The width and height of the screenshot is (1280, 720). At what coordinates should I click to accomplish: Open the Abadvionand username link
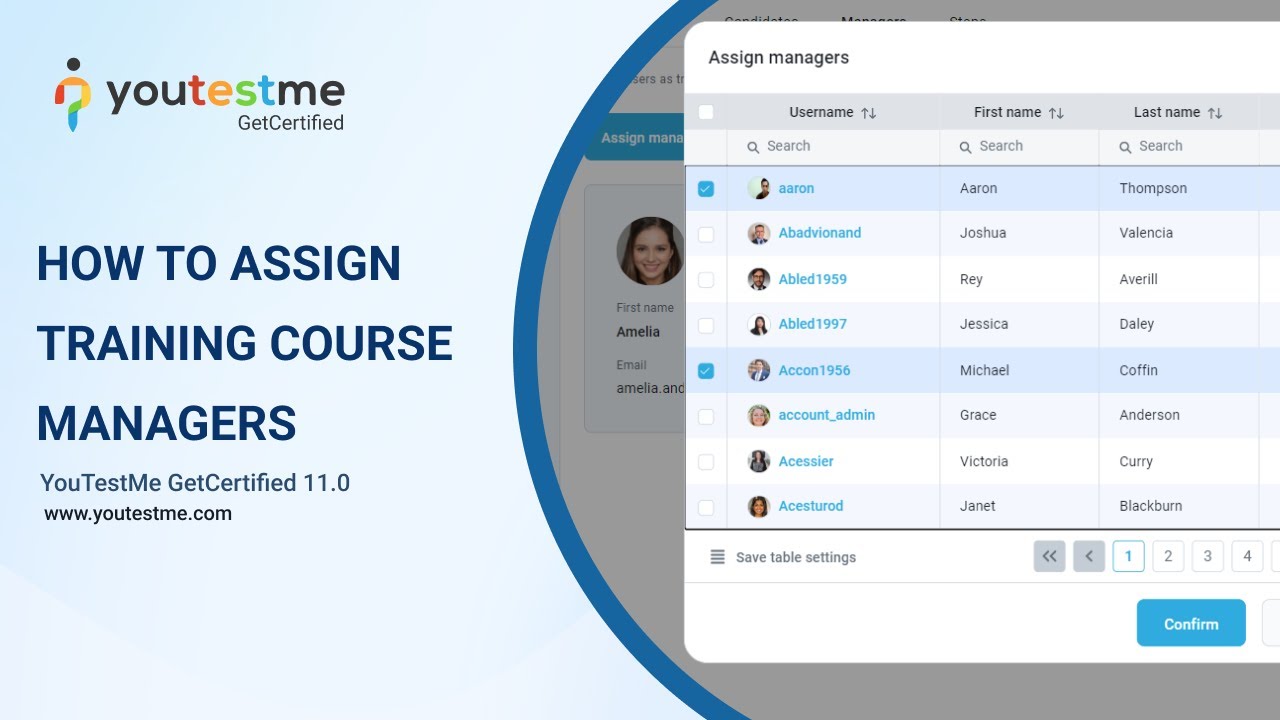(820, 233)
